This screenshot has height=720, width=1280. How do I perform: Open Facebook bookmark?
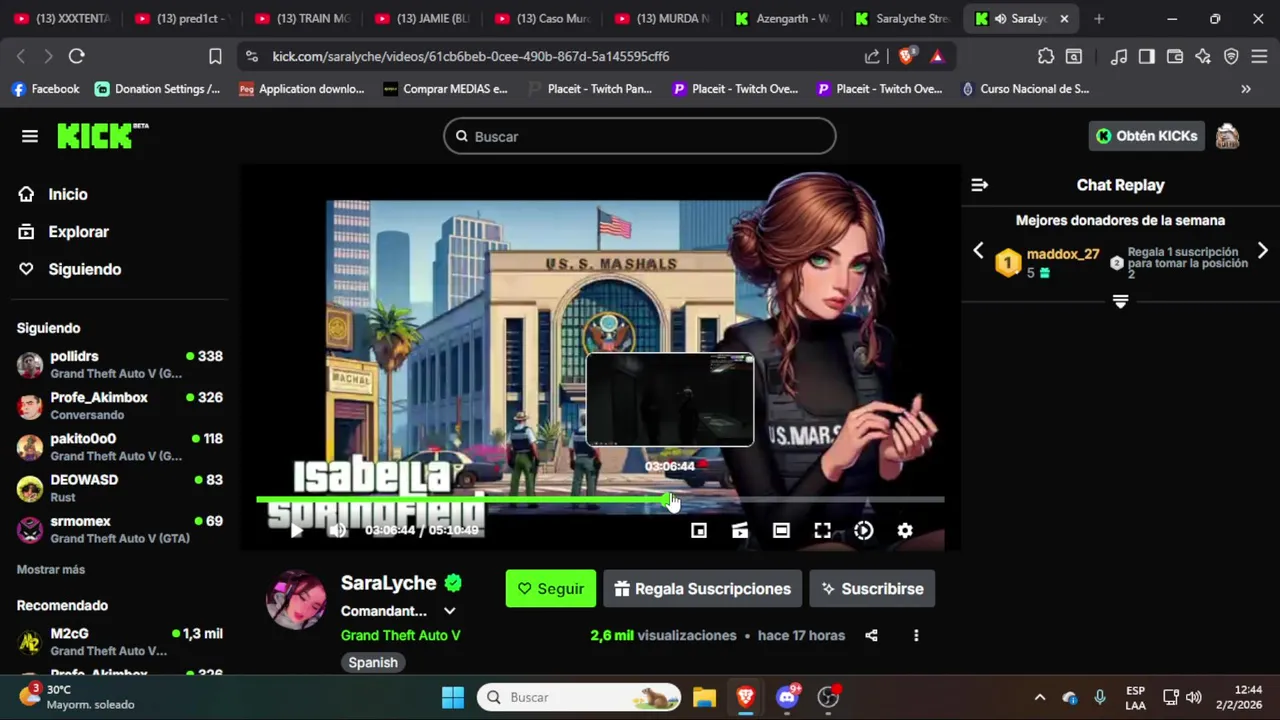point(45,89)
